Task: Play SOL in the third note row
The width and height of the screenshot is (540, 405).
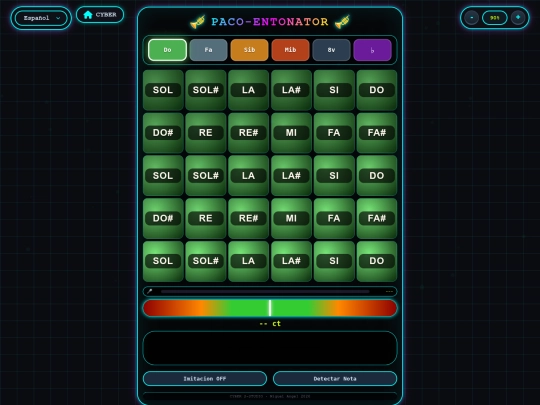Action: pyautogui.click(x=163, y=176)
